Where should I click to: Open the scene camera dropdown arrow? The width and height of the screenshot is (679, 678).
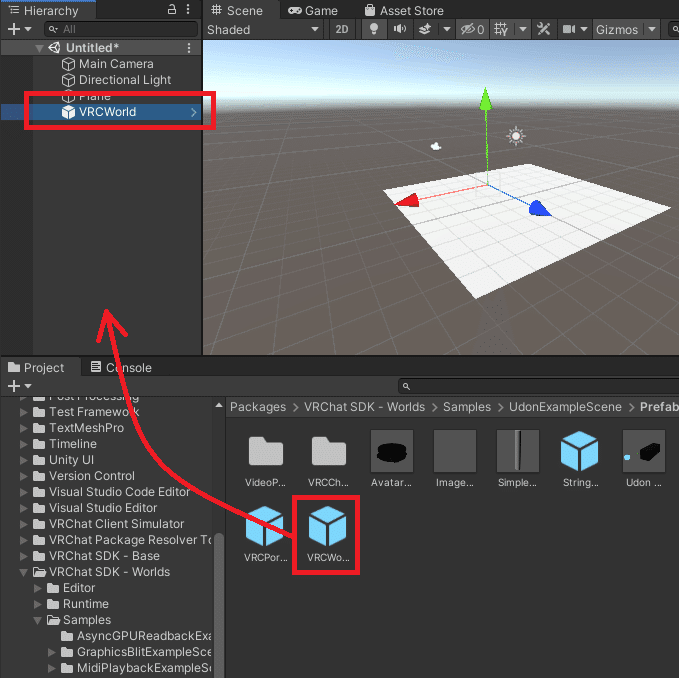[584, 29]
